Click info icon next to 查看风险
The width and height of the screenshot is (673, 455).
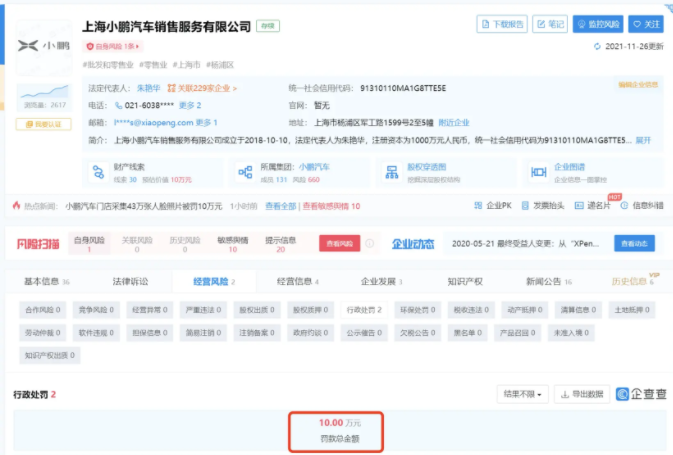point(370,243)
